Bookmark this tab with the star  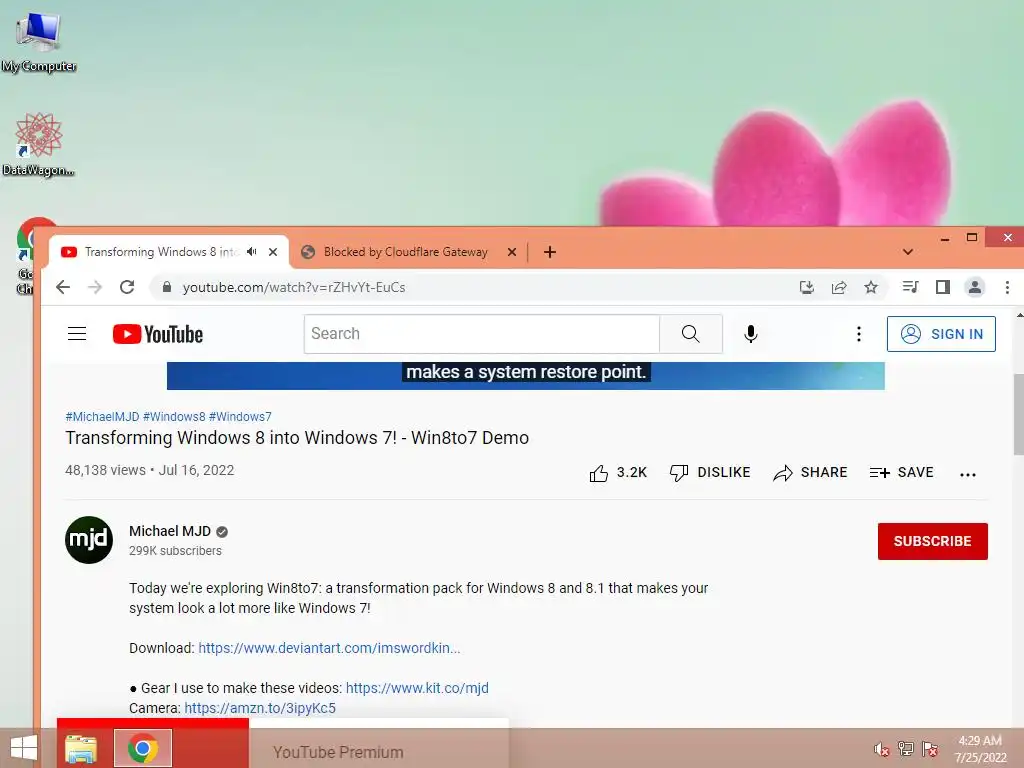(871, 287)
